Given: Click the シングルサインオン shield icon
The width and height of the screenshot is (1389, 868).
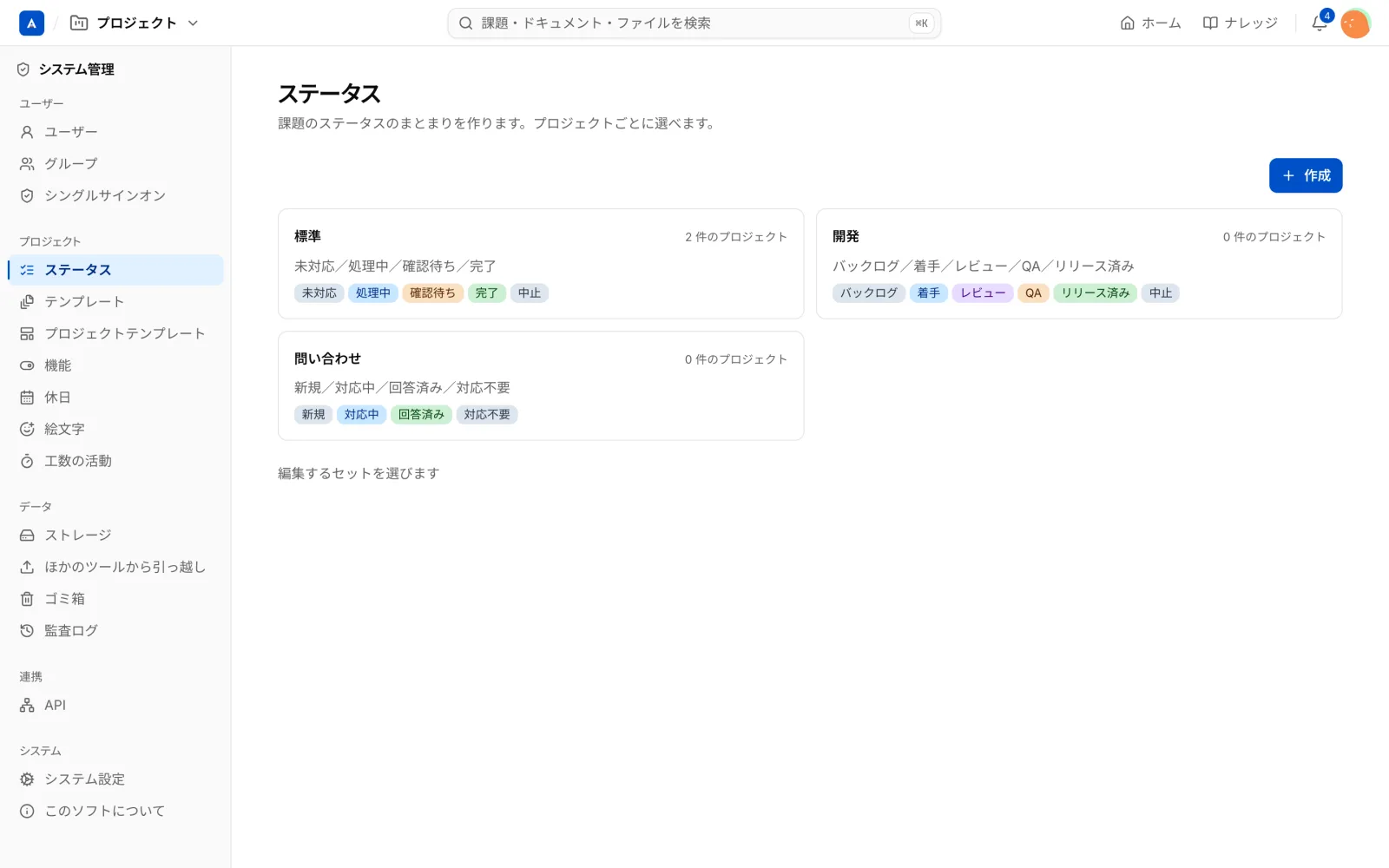Looking at the screenshot, I should click(27, 196).
